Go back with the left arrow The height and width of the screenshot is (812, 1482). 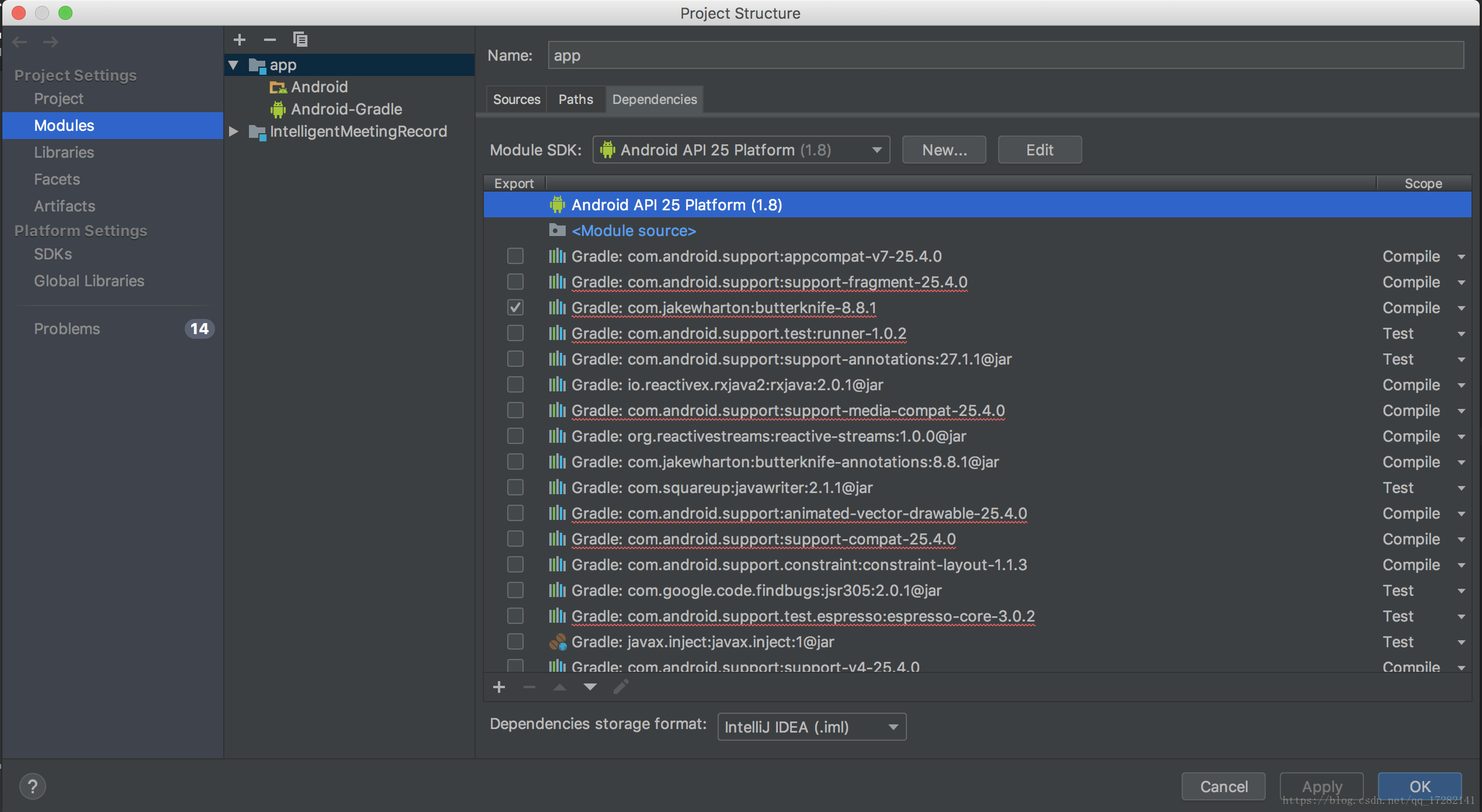click(x=20, y=41)
